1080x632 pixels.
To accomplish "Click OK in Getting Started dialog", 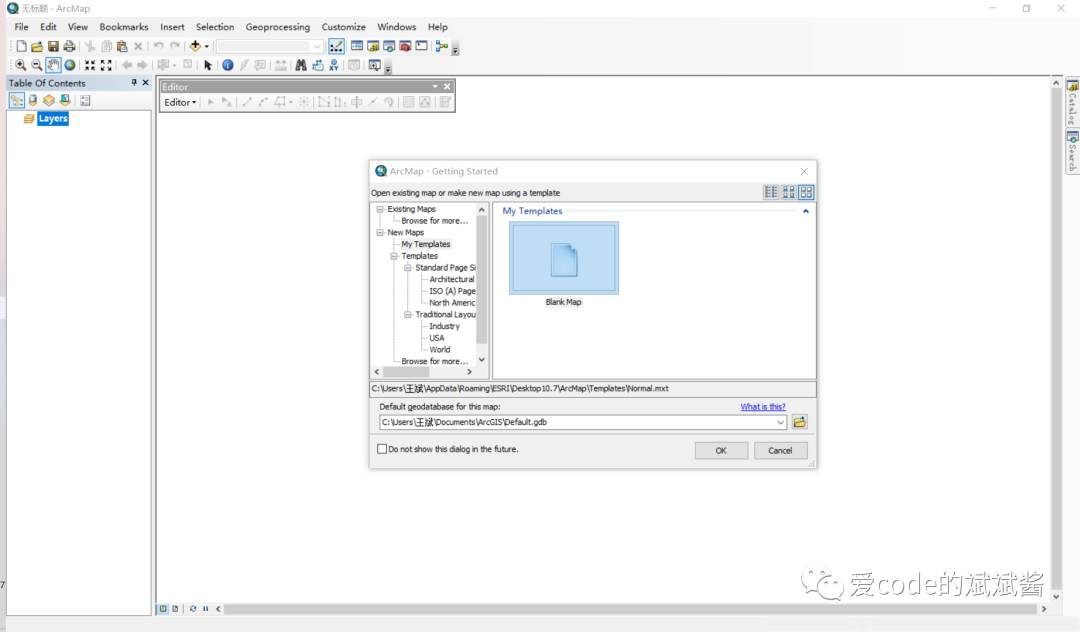I will [x=721, y=450].
